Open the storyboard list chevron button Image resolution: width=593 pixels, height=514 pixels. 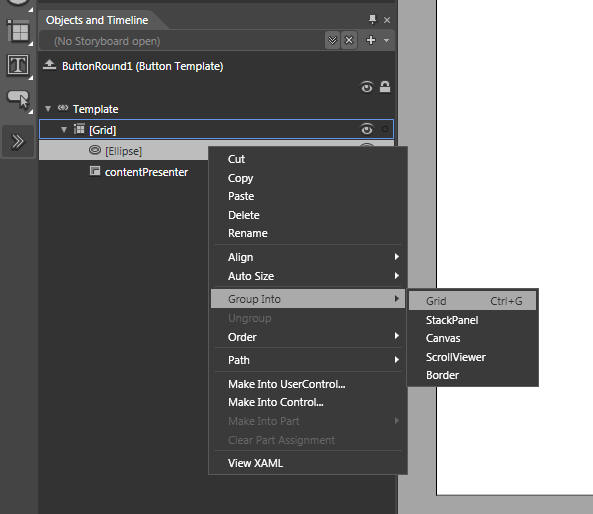332,40
